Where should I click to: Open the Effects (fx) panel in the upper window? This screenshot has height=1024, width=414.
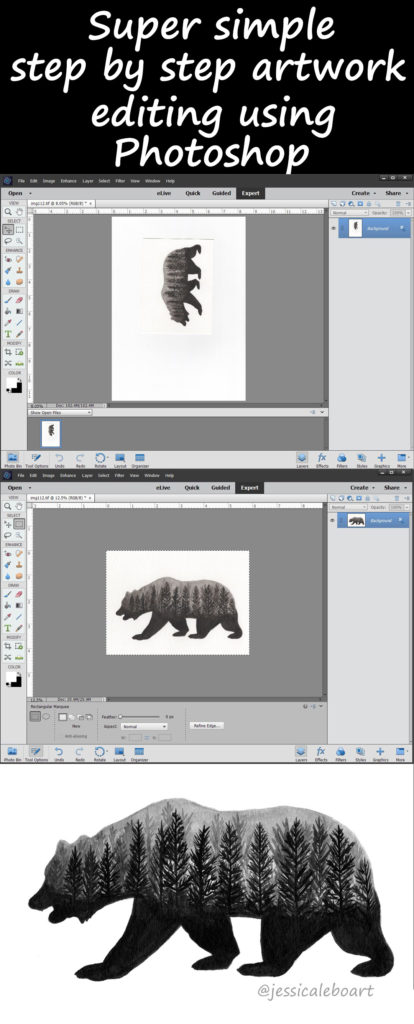point(322,460)
